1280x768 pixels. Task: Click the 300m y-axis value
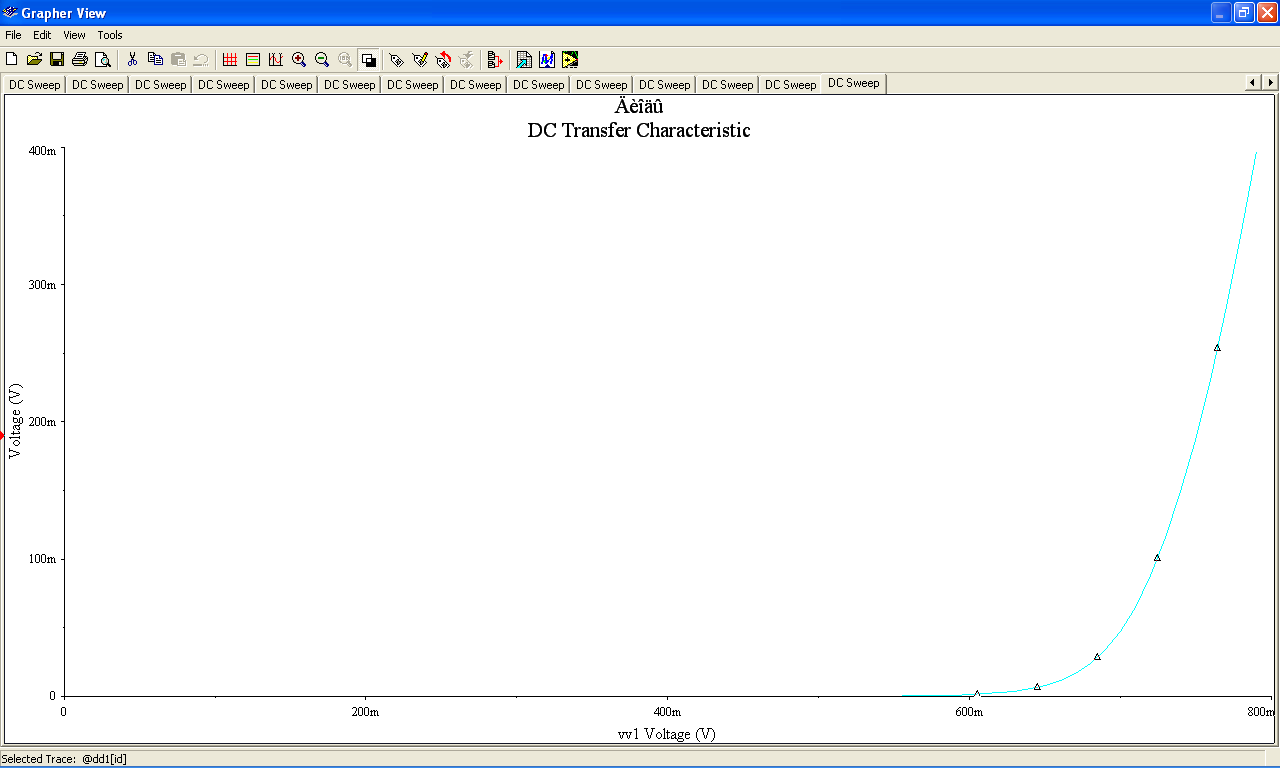point(42,285)
